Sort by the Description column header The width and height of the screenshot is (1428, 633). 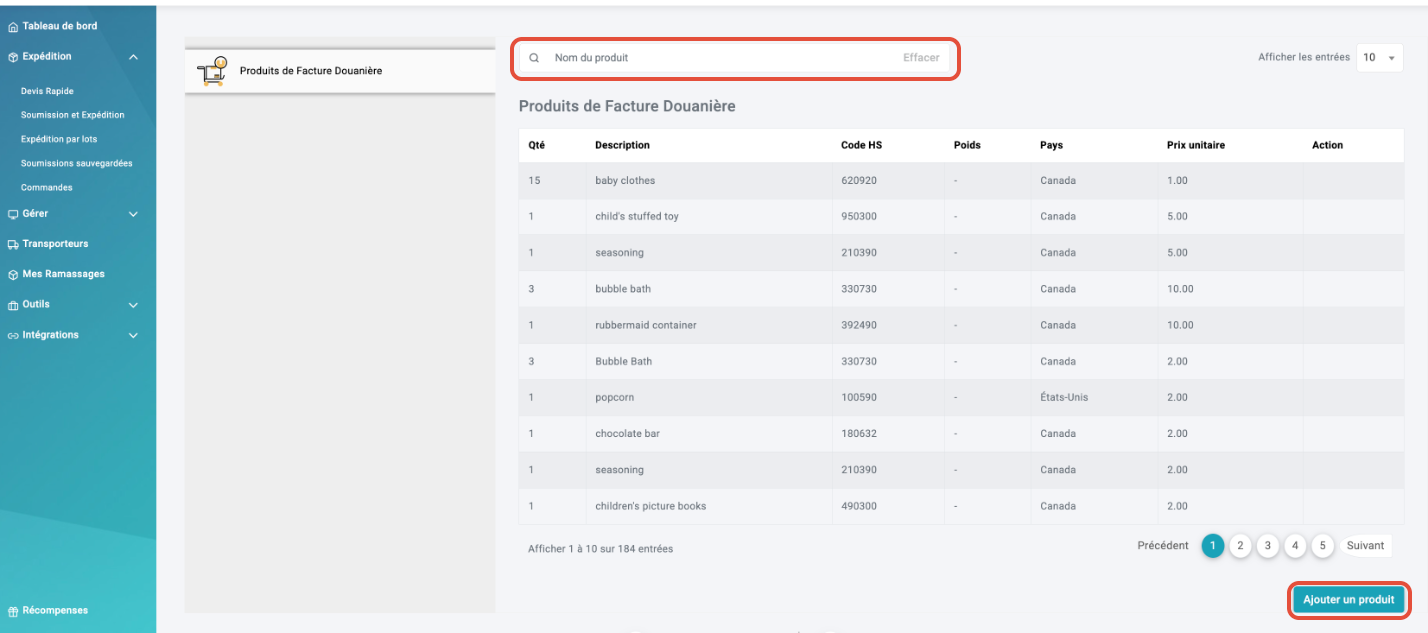point(622,145)
